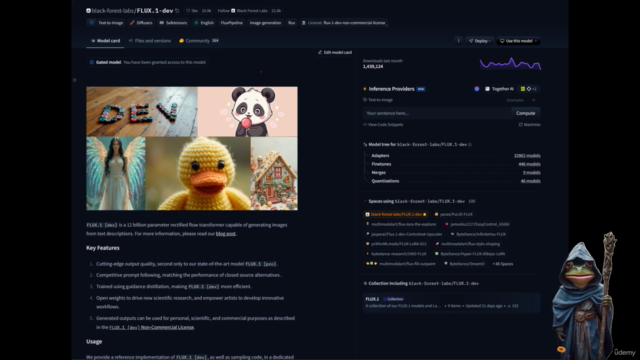640x360 pixels.
Task: Open the three-dot more options menu
Action: click(458, 41)
